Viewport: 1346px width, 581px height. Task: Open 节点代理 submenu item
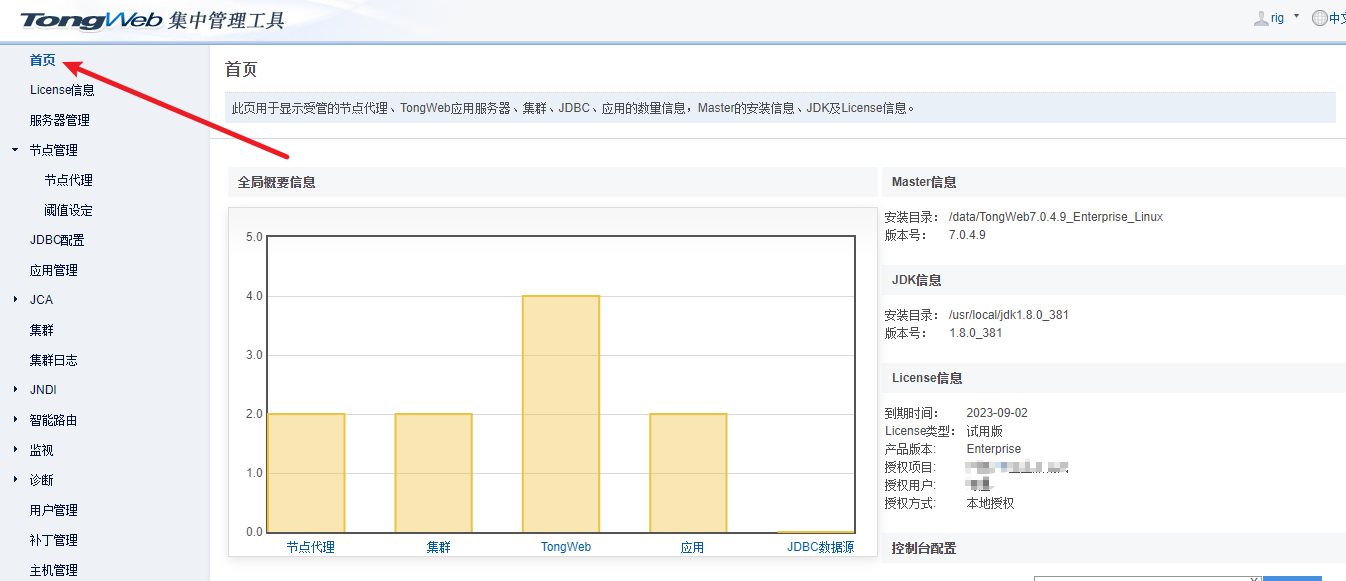click(68, 180)
